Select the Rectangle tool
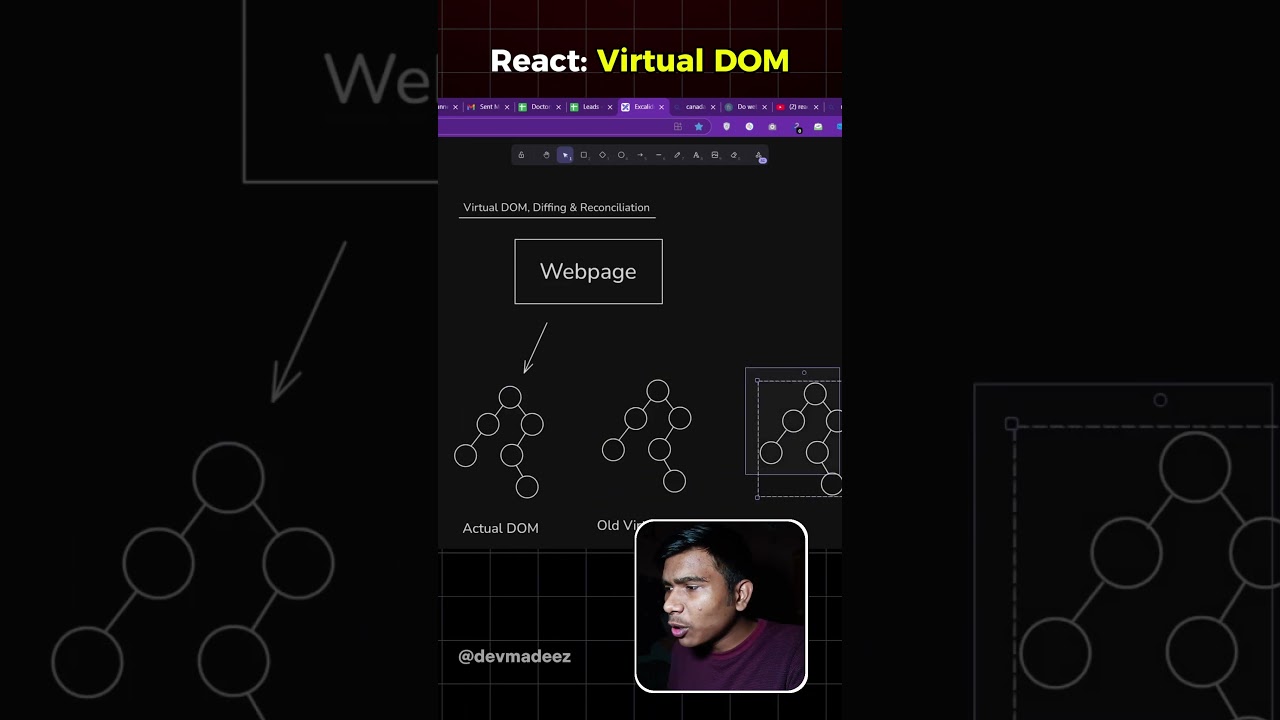The image size is (1280, 720). [x=584, y=155]
